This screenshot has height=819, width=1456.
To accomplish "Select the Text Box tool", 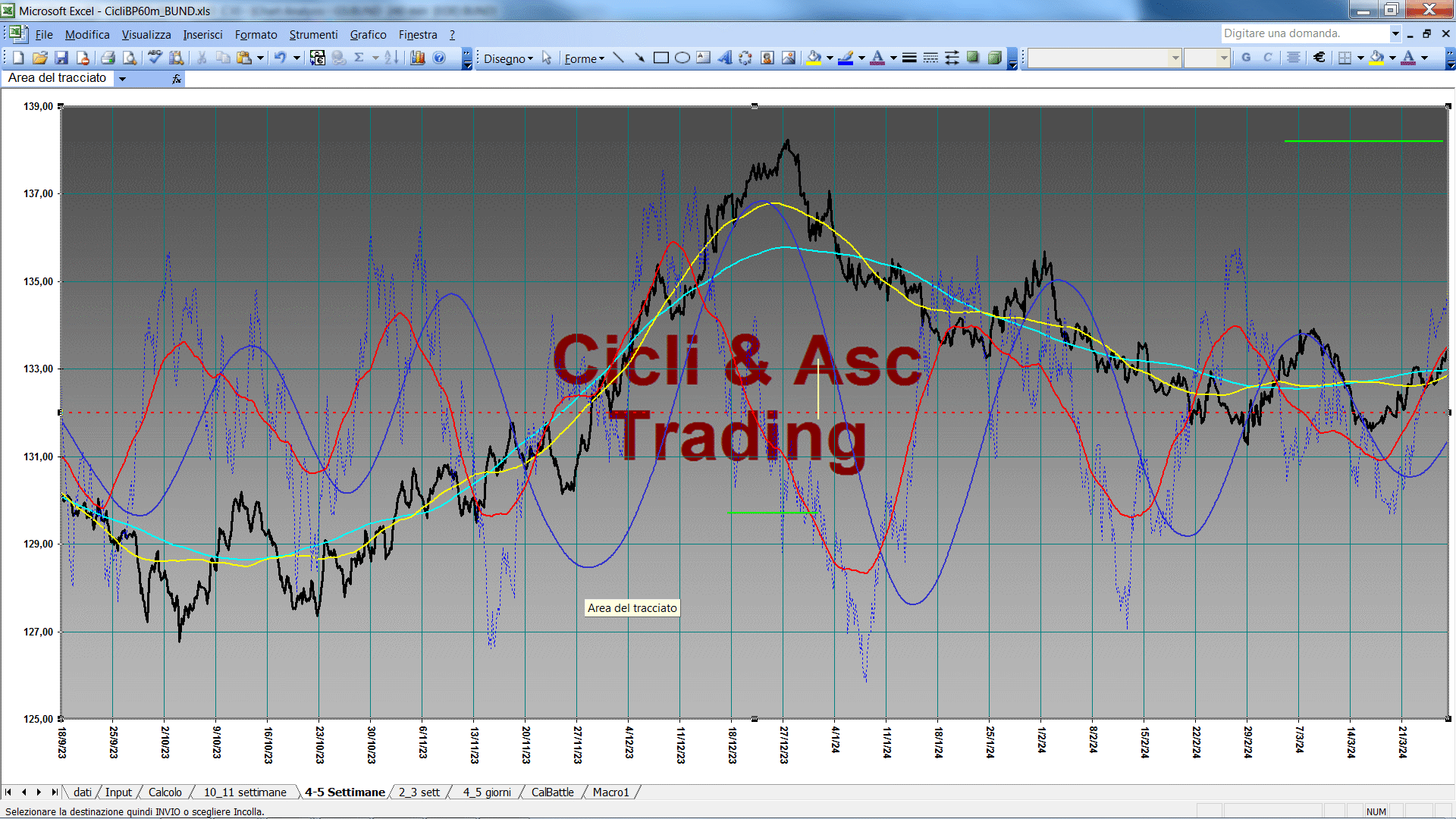I will click(704, 58).
